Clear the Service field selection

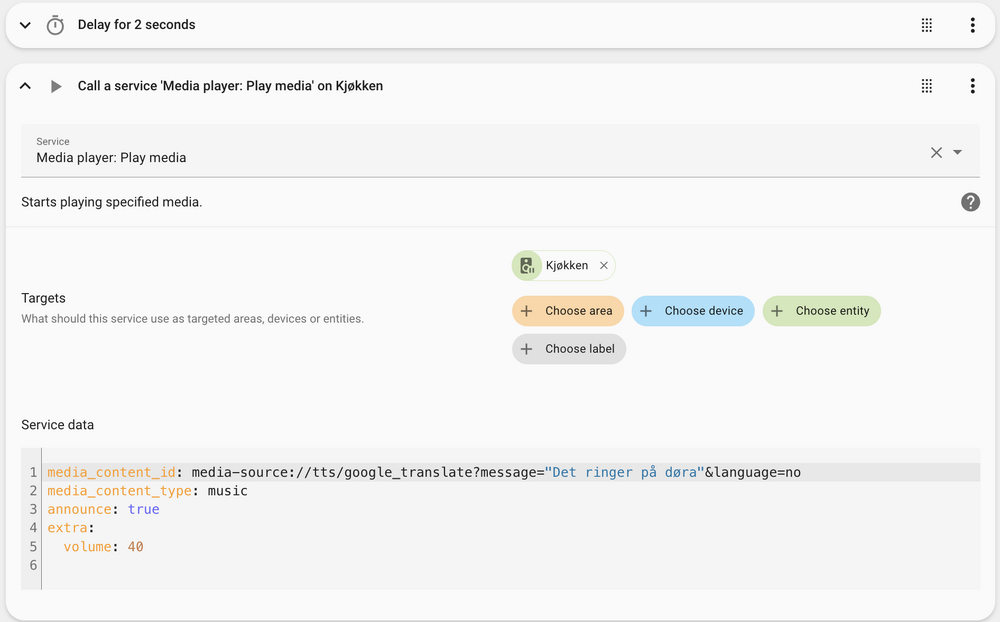pyautogui.click(x=936, y=152)
